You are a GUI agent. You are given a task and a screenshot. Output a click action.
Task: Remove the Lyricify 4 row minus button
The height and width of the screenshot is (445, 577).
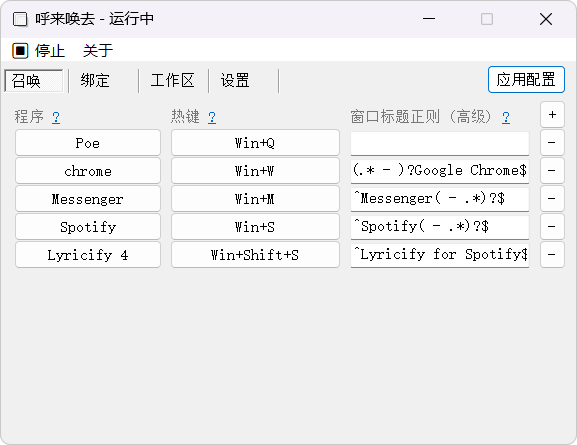(x=552, y=254)
